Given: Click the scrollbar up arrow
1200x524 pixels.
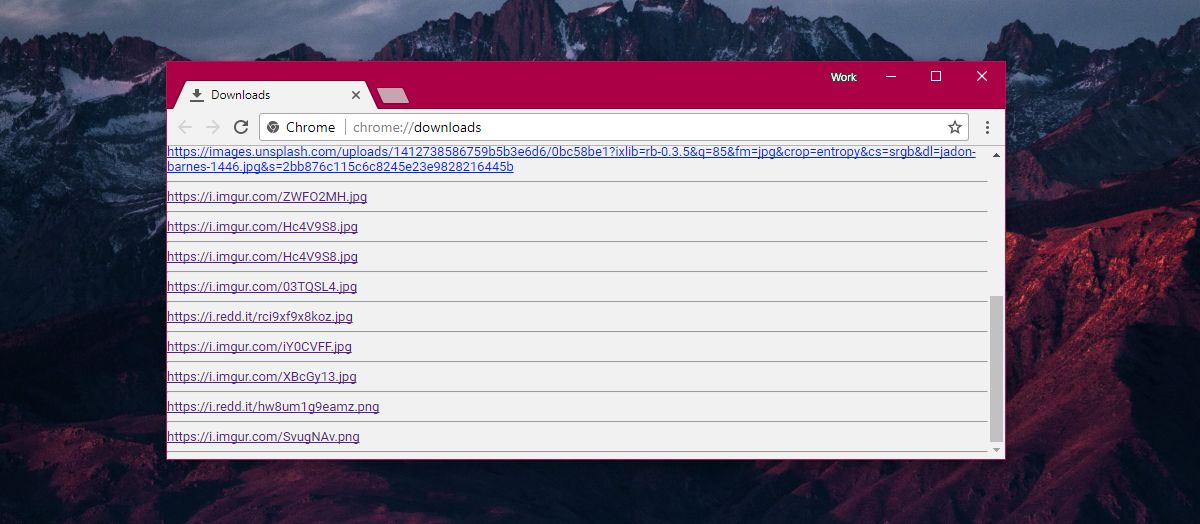Looking at the screenshot, I should (x=995, y=154).
